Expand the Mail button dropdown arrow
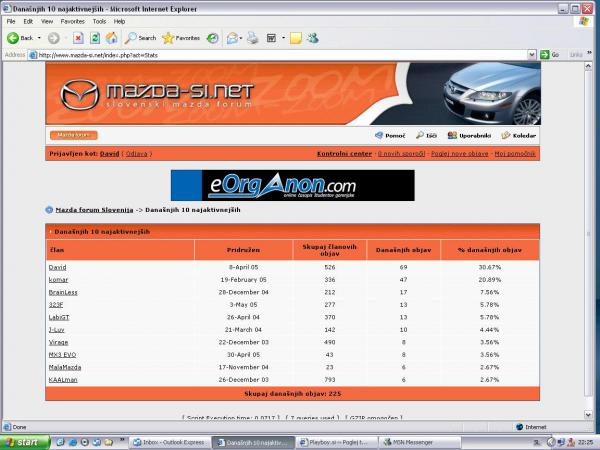 click(x=241, y=38)
